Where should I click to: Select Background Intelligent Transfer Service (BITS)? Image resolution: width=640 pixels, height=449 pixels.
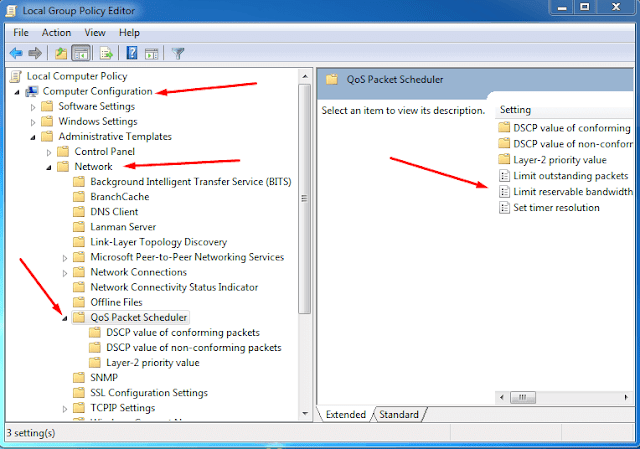191,182
